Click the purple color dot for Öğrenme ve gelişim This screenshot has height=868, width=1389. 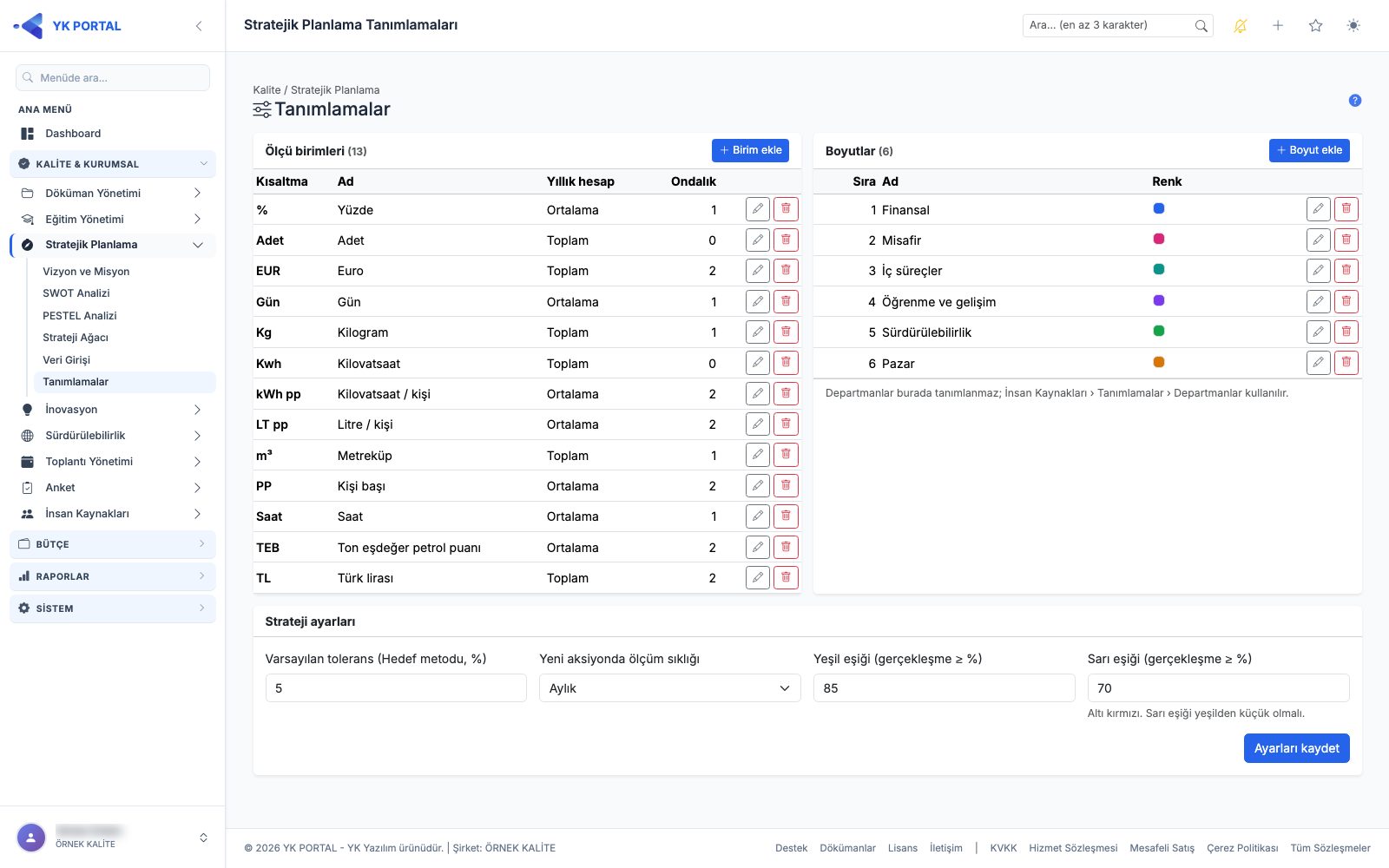click(x=1158, y=300)
